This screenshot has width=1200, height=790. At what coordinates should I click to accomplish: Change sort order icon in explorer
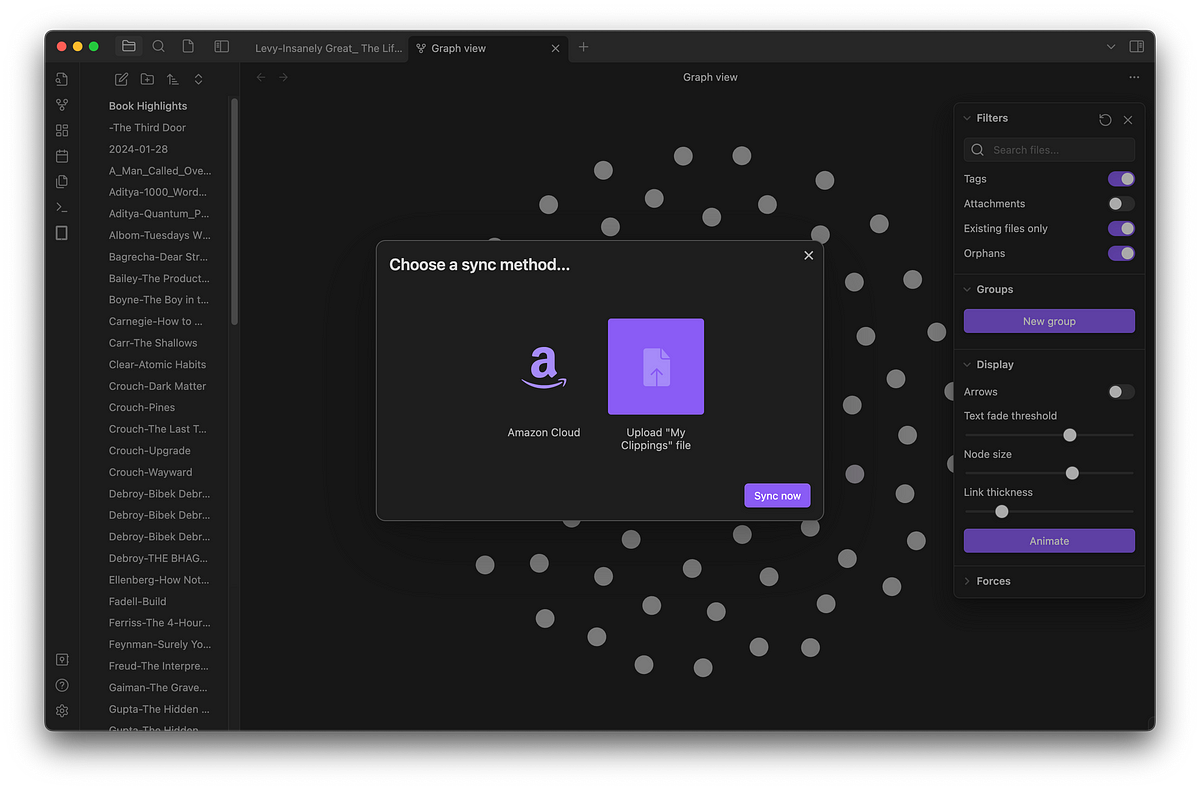173,79
